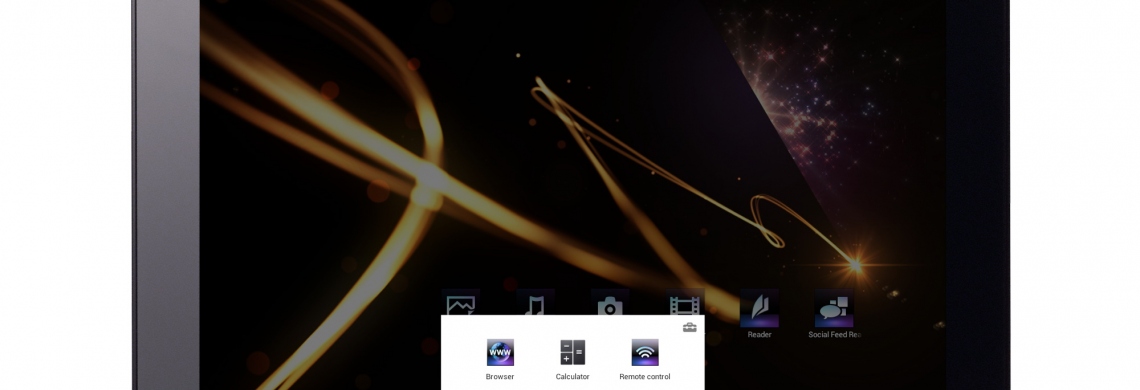Open the film strip video app icon
The image size is (1140, 390).
click(684, 303)
